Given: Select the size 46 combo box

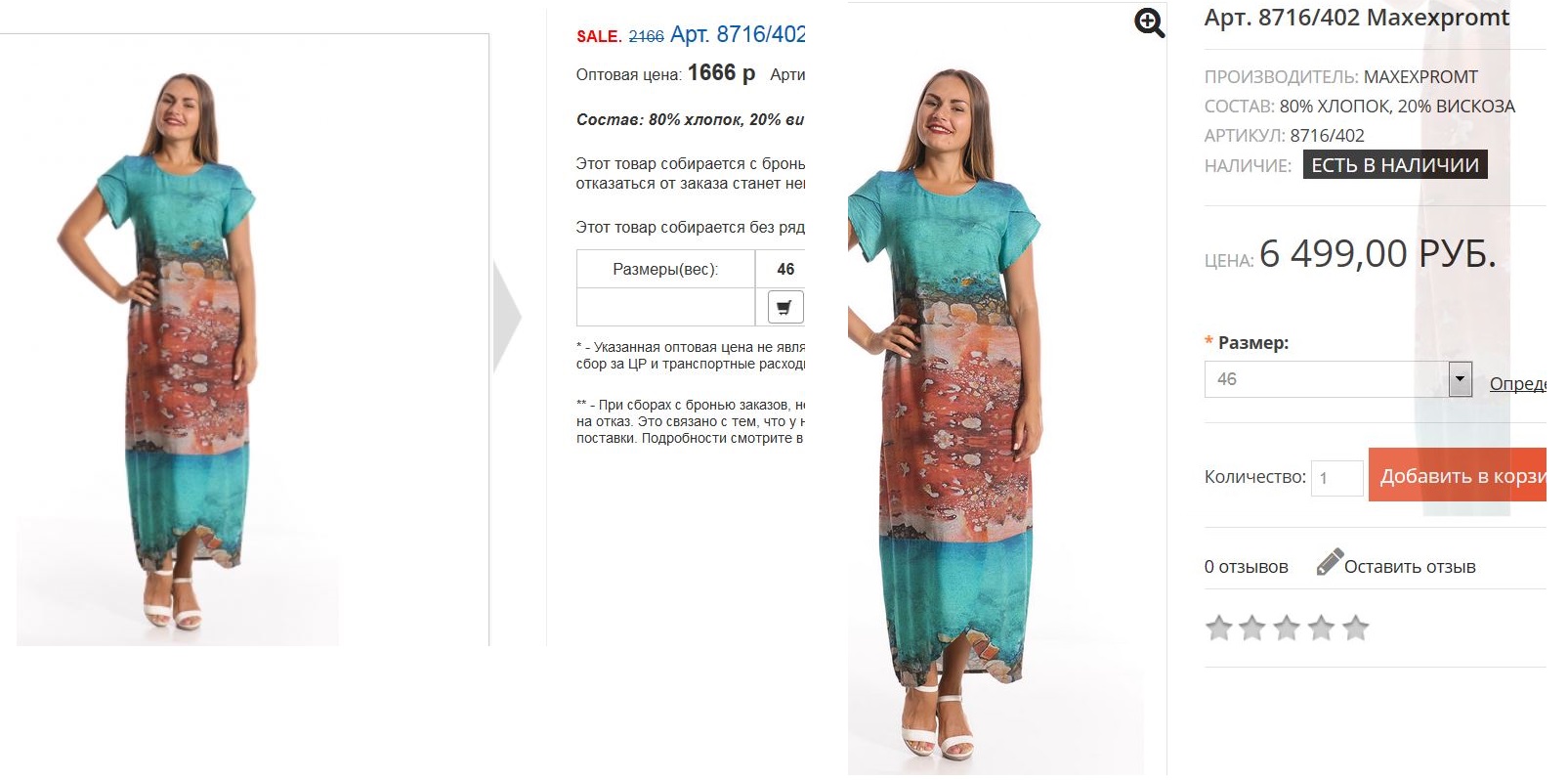Looking at the screenshot, I should coord(1338,379).
